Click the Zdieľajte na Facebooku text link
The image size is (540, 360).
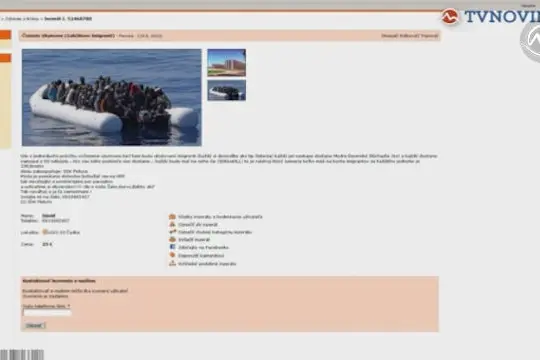[203, 247]
